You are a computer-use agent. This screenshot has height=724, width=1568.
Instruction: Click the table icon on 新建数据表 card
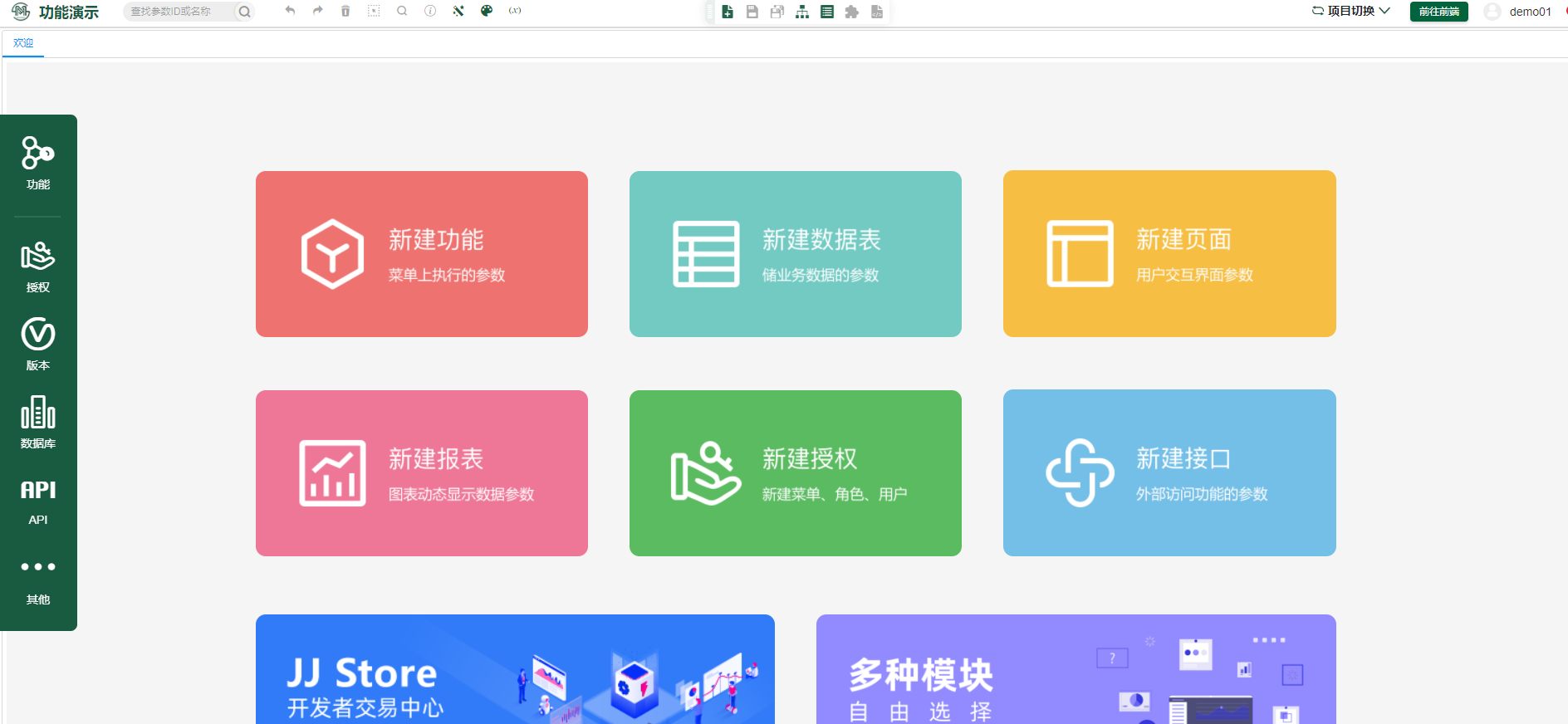[x=706, y=254]
